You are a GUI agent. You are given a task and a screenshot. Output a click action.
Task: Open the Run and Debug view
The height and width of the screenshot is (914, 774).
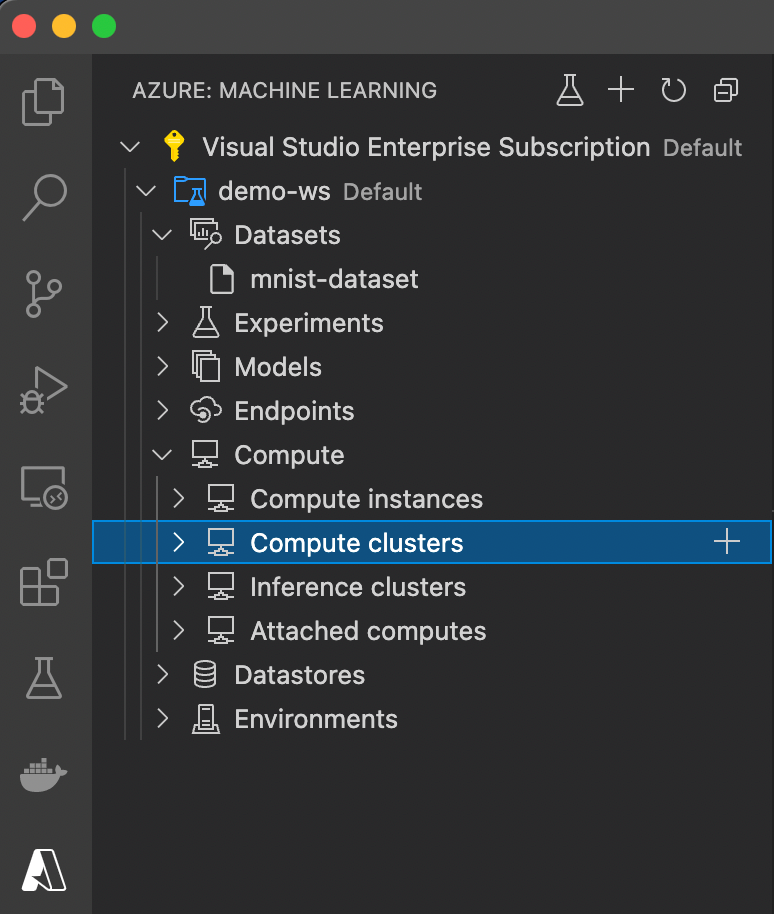tap(44, 391)
